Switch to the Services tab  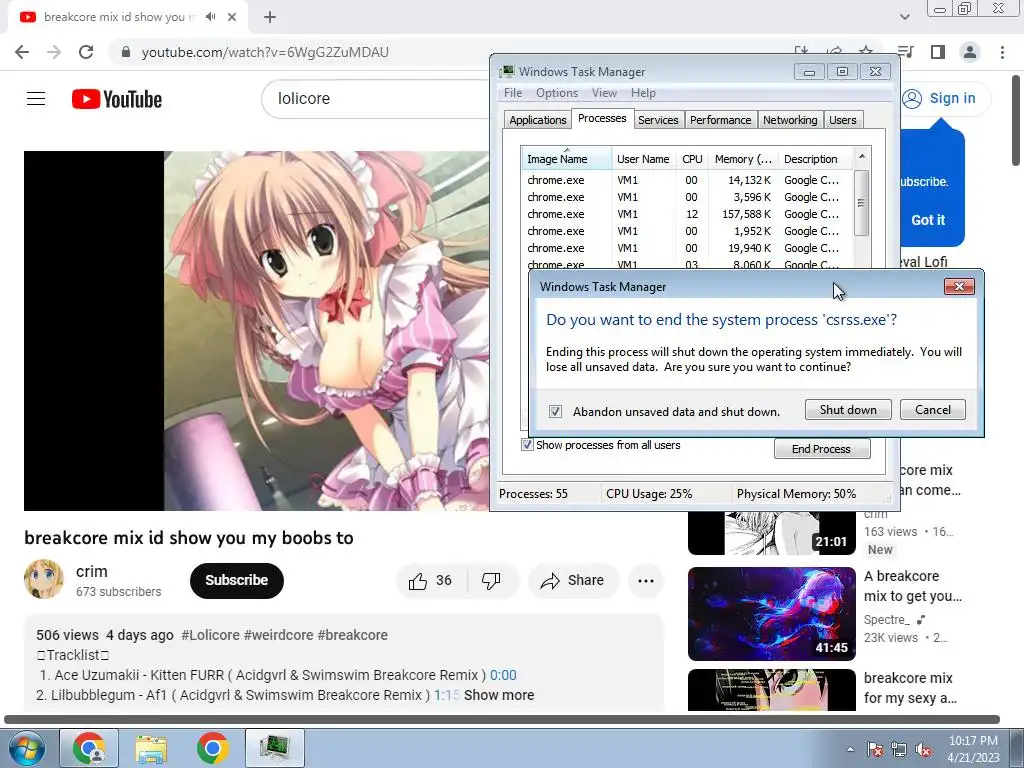coord(658,120)
